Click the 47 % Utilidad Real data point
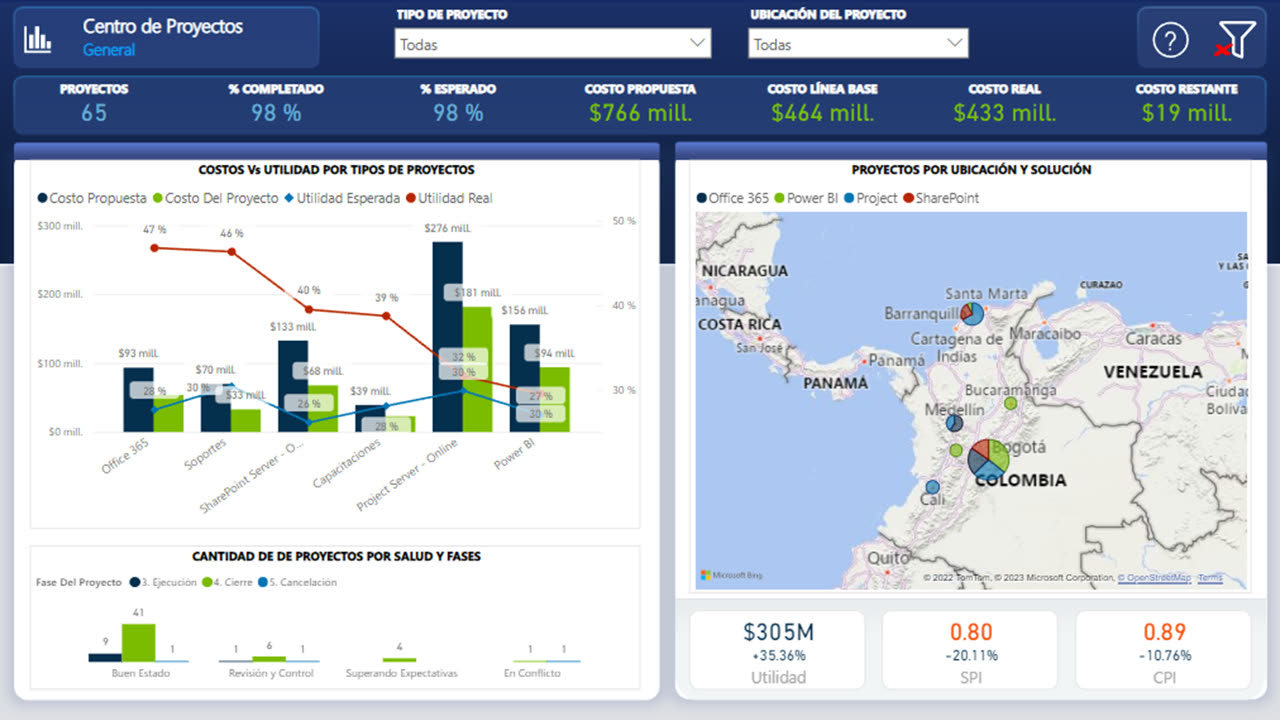 [154, 248]
